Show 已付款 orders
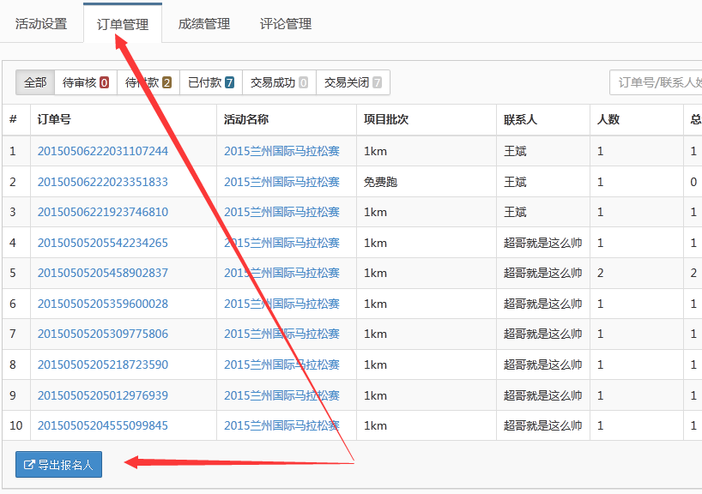Viewport: 702px width, 494px height. 211,83
